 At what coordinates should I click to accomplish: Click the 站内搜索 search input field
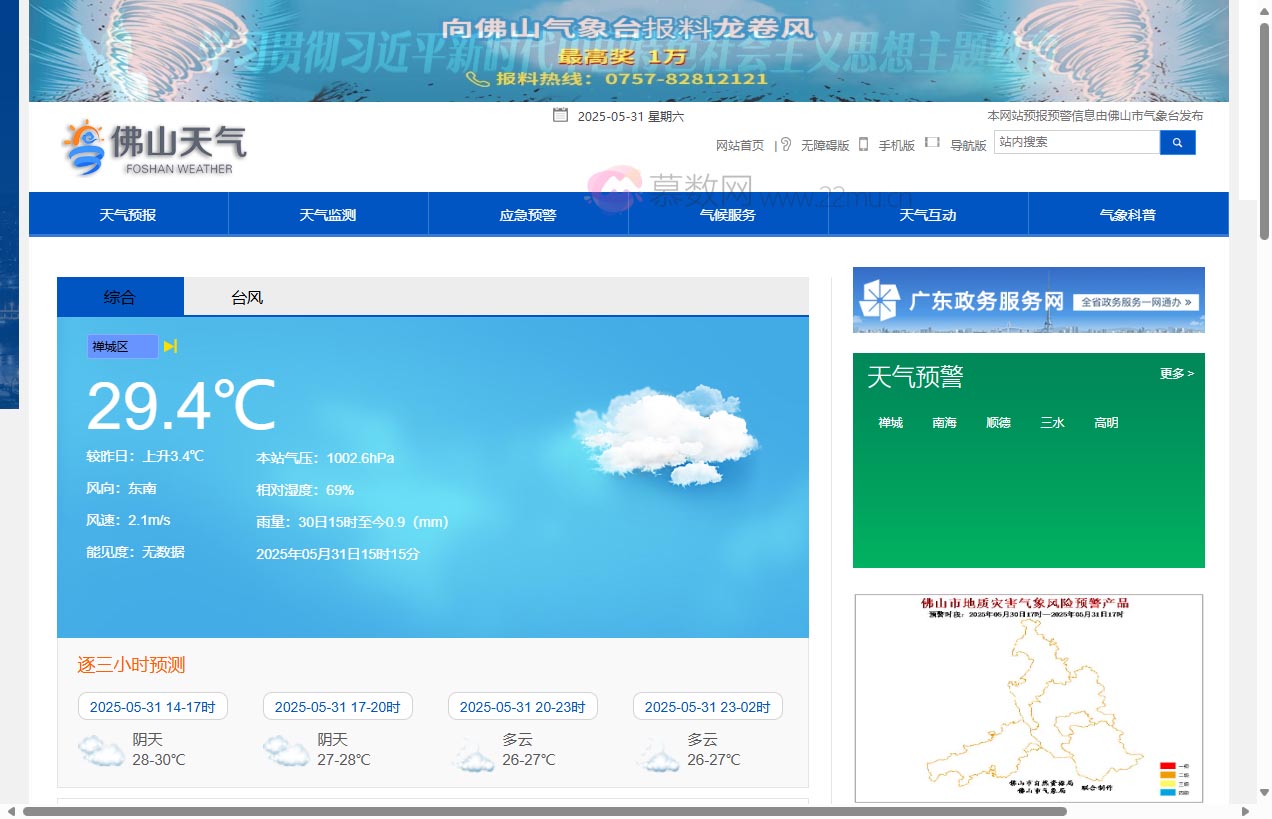click(1076, 142)
